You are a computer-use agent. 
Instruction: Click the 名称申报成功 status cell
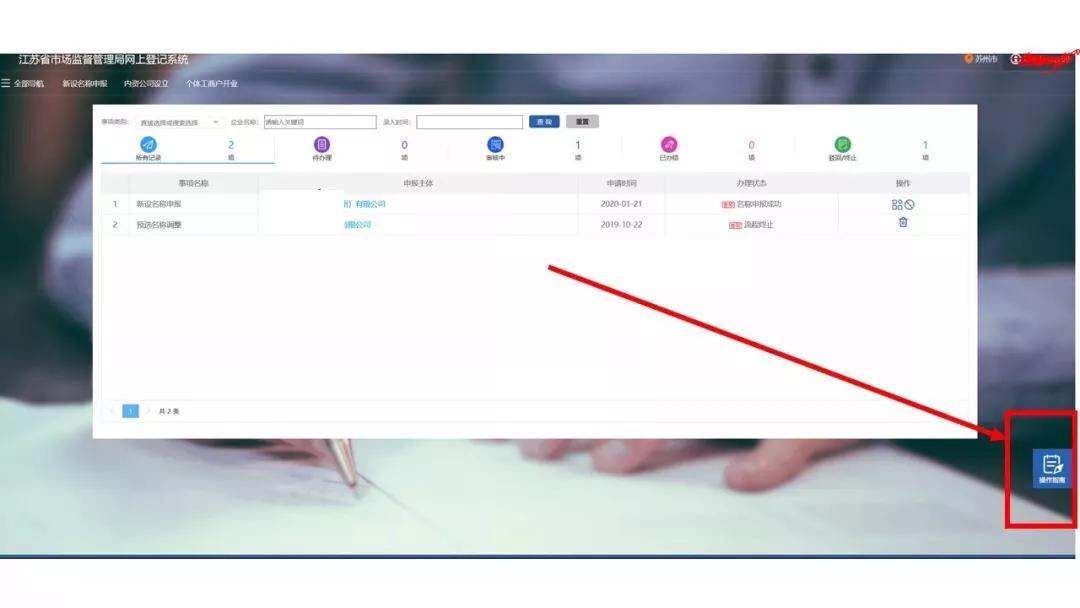[751, 205]
